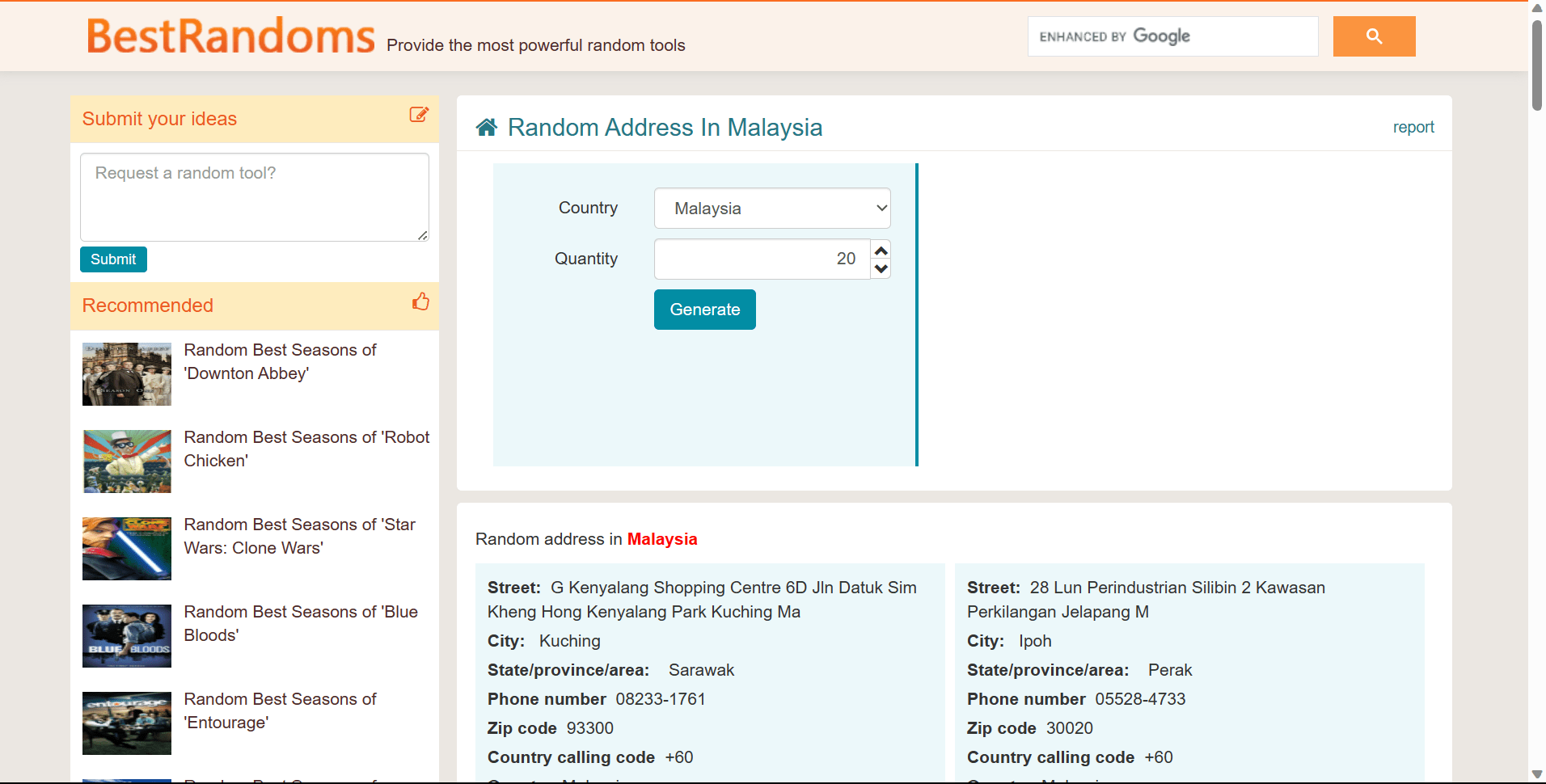Click the Submit your ideas heading
This screenshot has height=784, width=1546.
159,119
